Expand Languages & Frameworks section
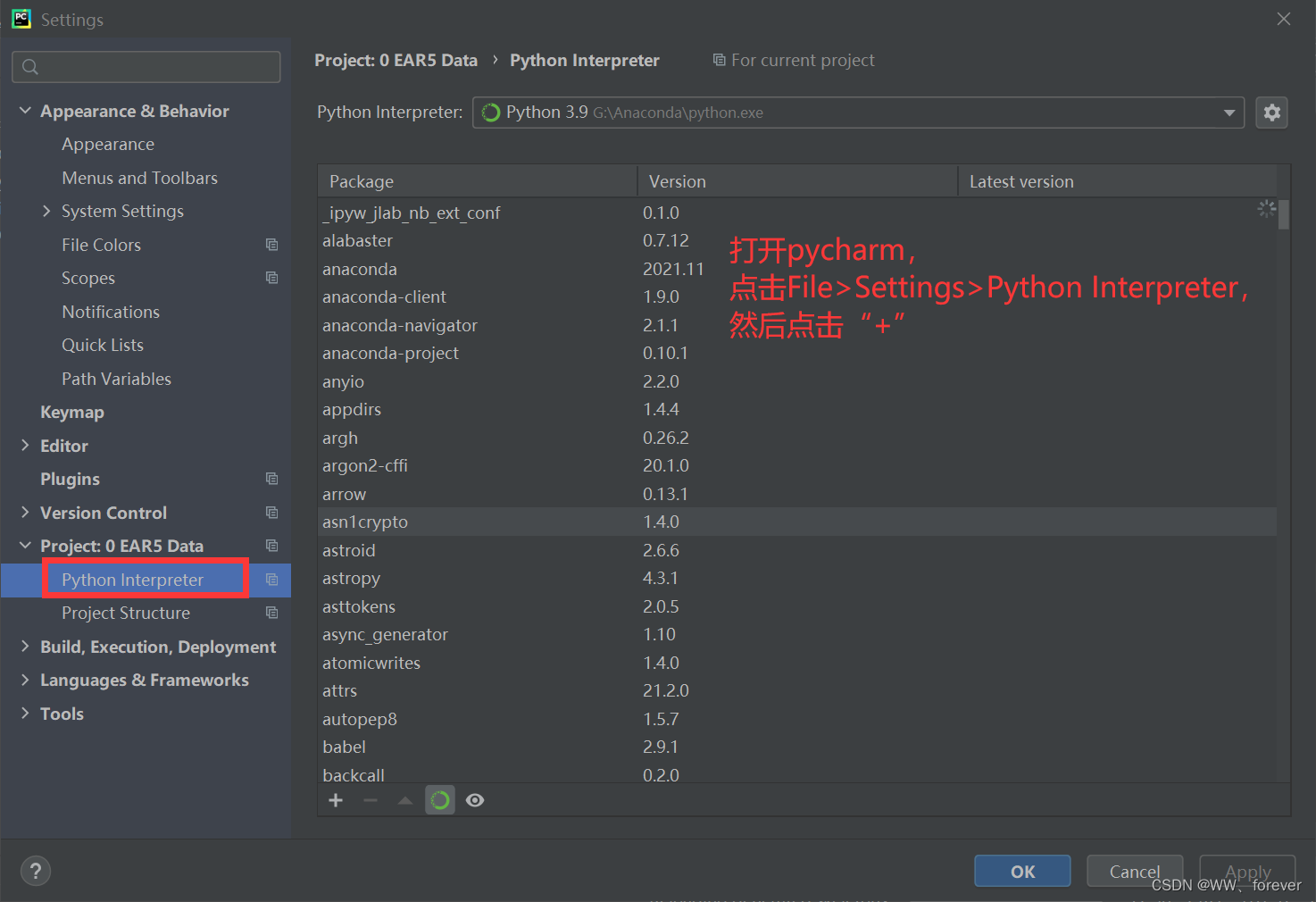This screenshot has height=902, width=1316. pyautogui.click(x=25, y=680)
